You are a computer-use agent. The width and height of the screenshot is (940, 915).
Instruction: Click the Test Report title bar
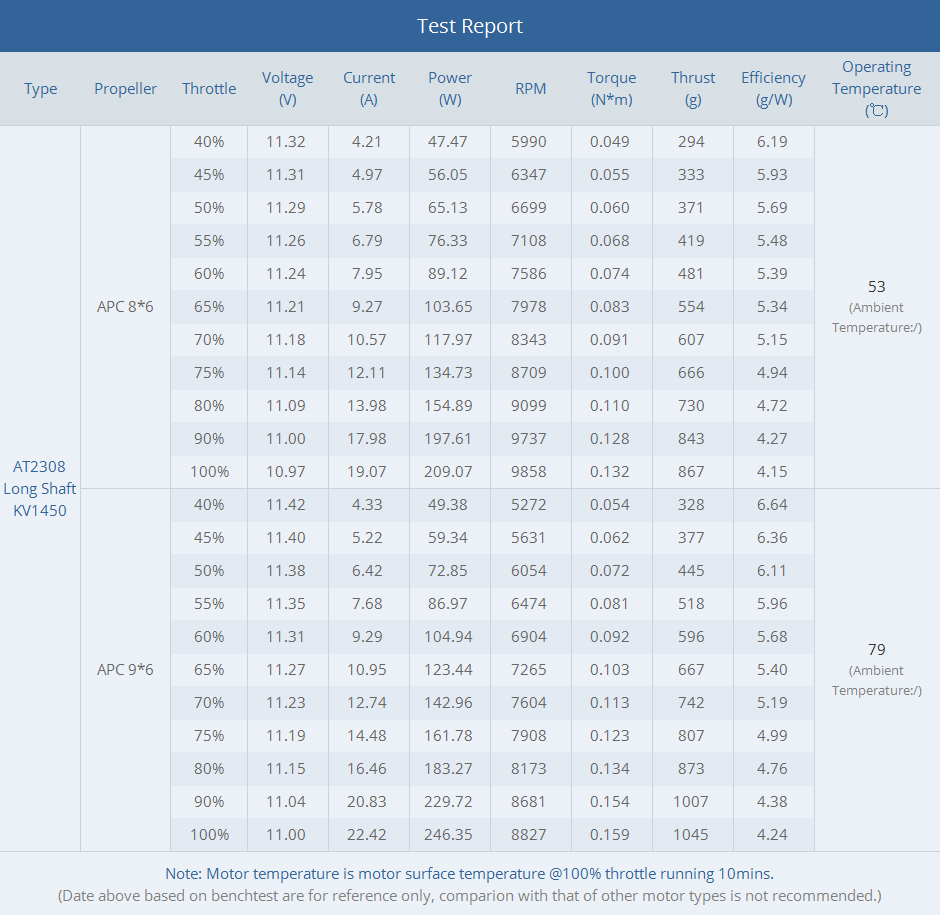pyautogui.click(x=470, y=26)
